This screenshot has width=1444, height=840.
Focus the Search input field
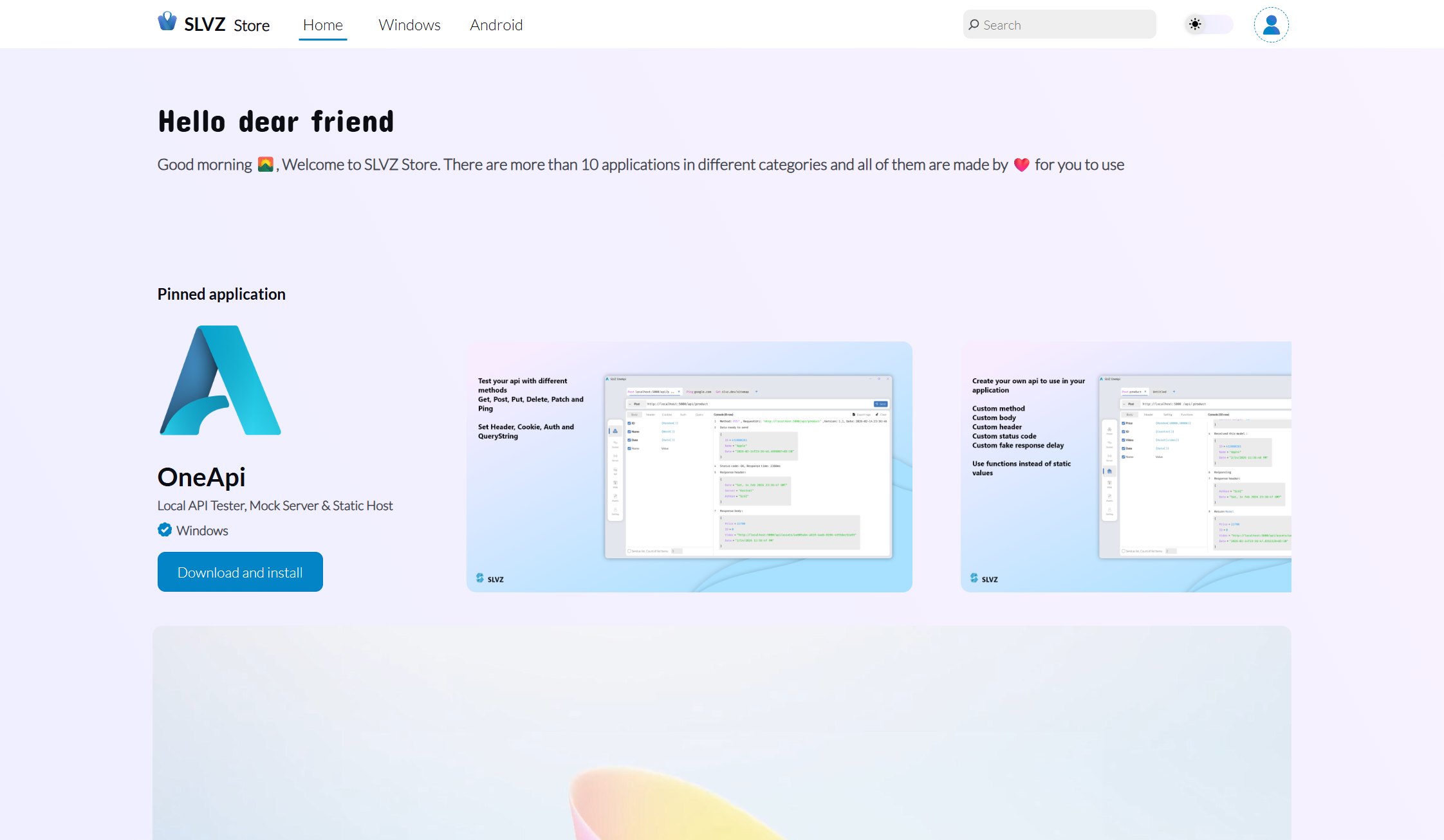(x=1059, y=25)
